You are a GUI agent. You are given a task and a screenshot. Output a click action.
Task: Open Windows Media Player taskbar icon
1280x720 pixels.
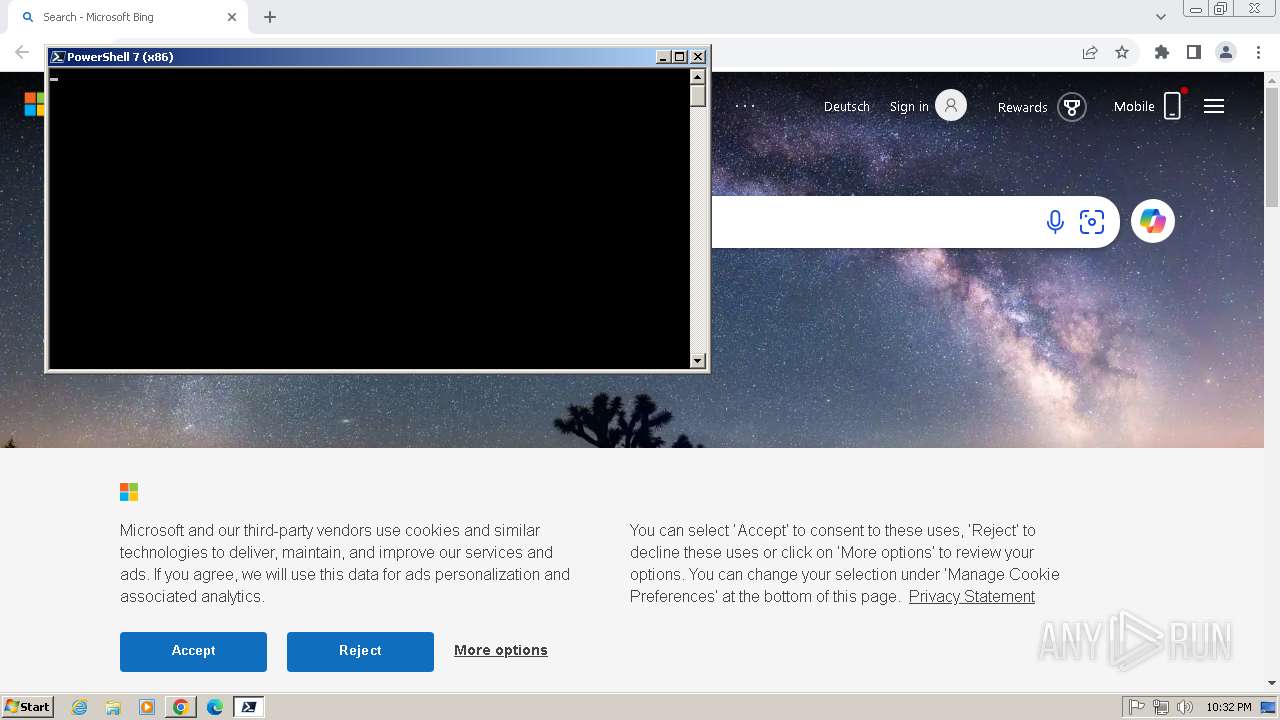click(147, 707)
